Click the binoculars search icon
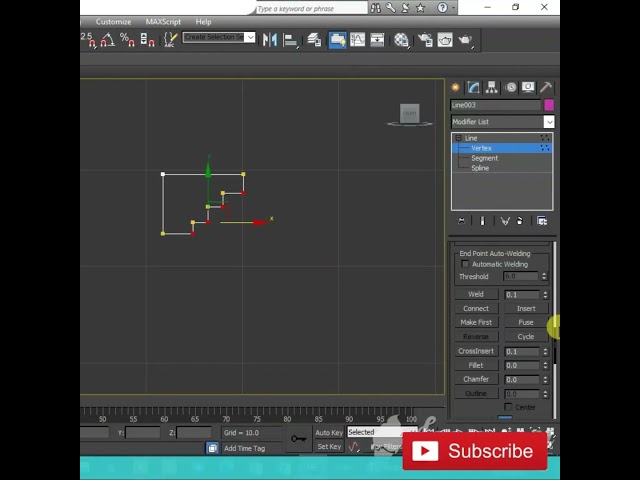Viewport: 640px width, 480px height. [376, 8]
